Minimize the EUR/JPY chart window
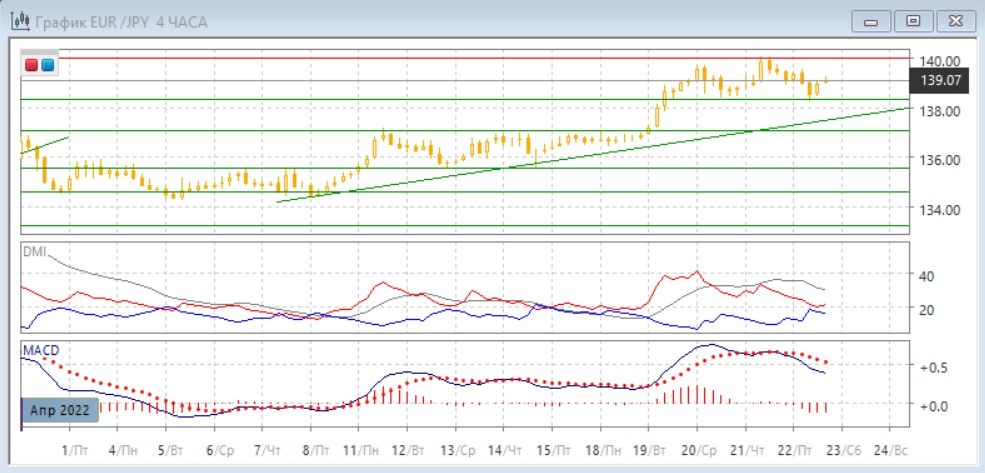Image resolution: width=985 pixels, height=473 pixels. point(871,20)
